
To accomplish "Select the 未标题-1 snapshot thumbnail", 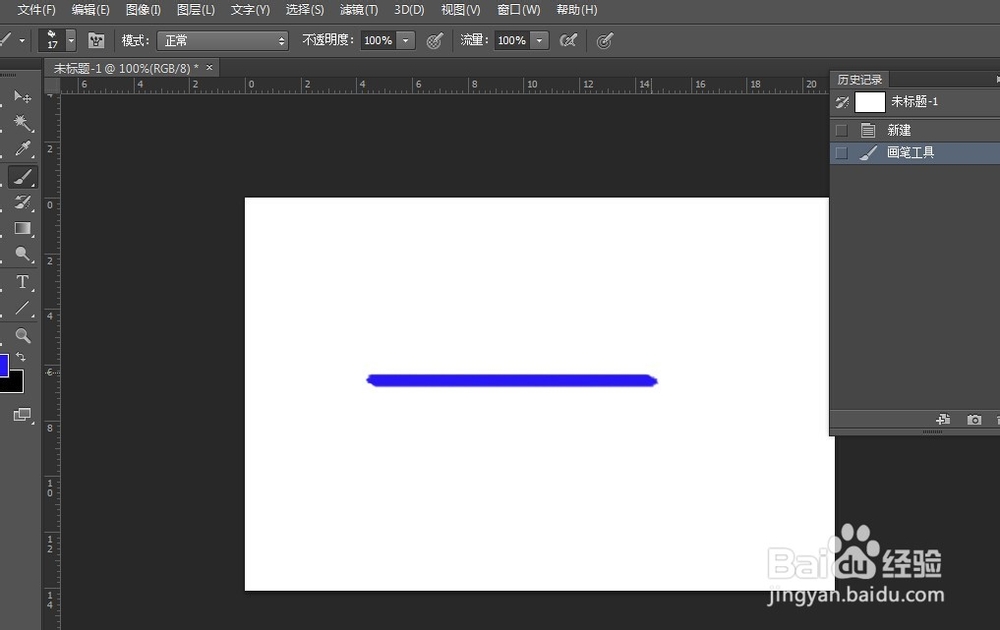I will [870, 102].
